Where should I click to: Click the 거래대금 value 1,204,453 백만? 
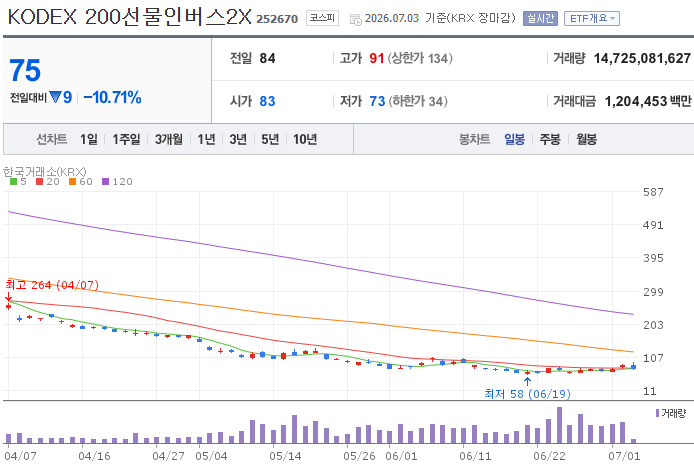point(648,101)
